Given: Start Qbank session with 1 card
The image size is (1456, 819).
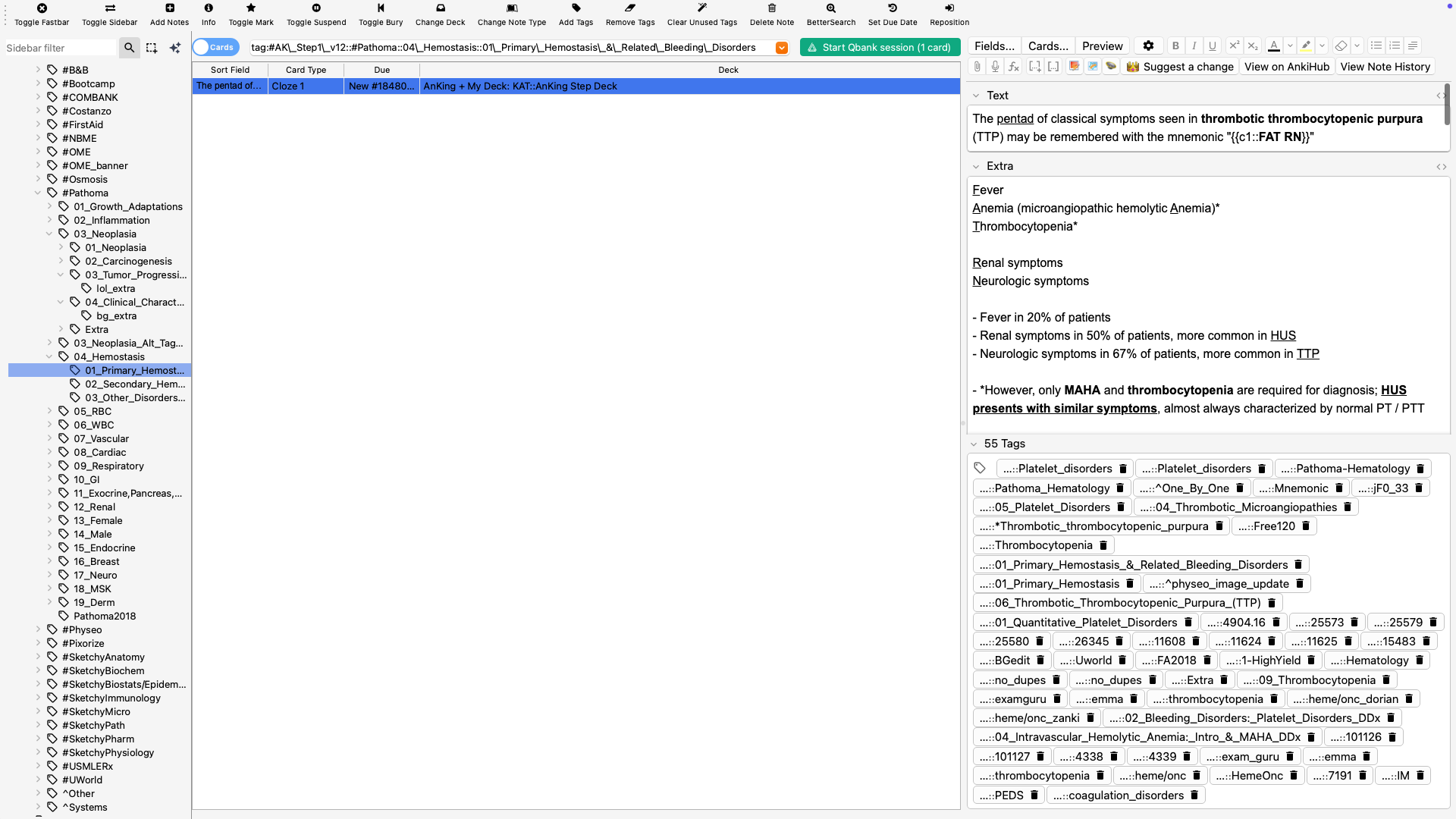Looking at the screenshot, I should click(880, 47).
